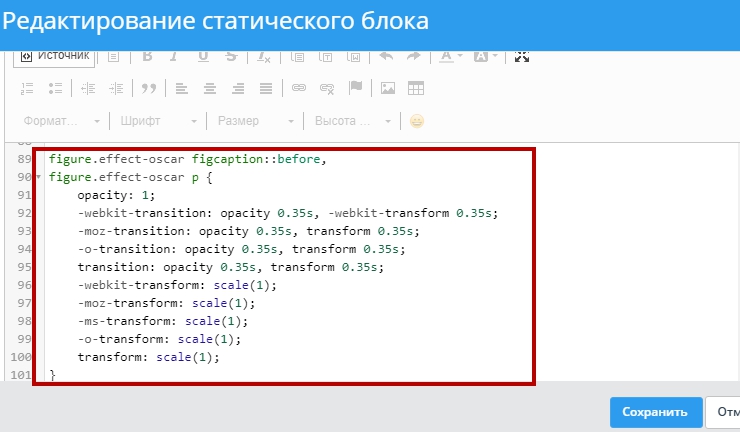Click the maximize editor icon

click(x=521, y=57)
